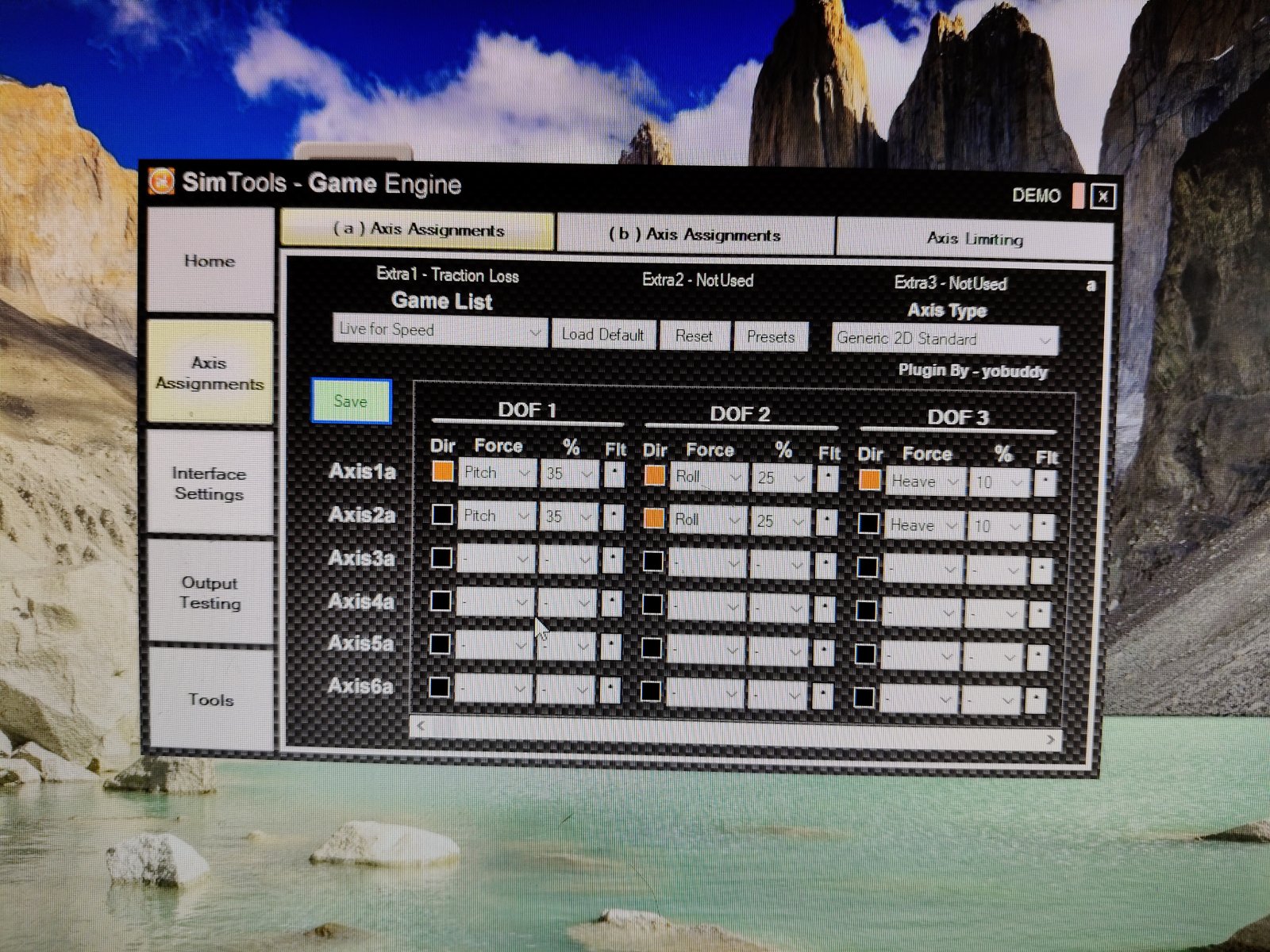Switch to the (b) Axis Assignments tab
The image size is (1270, 952).
point(695,234)
